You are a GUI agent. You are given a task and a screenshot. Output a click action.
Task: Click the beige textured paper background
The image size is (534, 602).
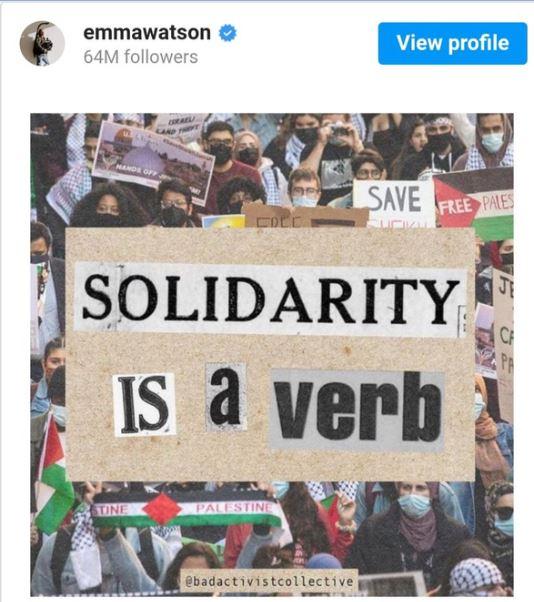pyautogui.click(x=270, y=354)
